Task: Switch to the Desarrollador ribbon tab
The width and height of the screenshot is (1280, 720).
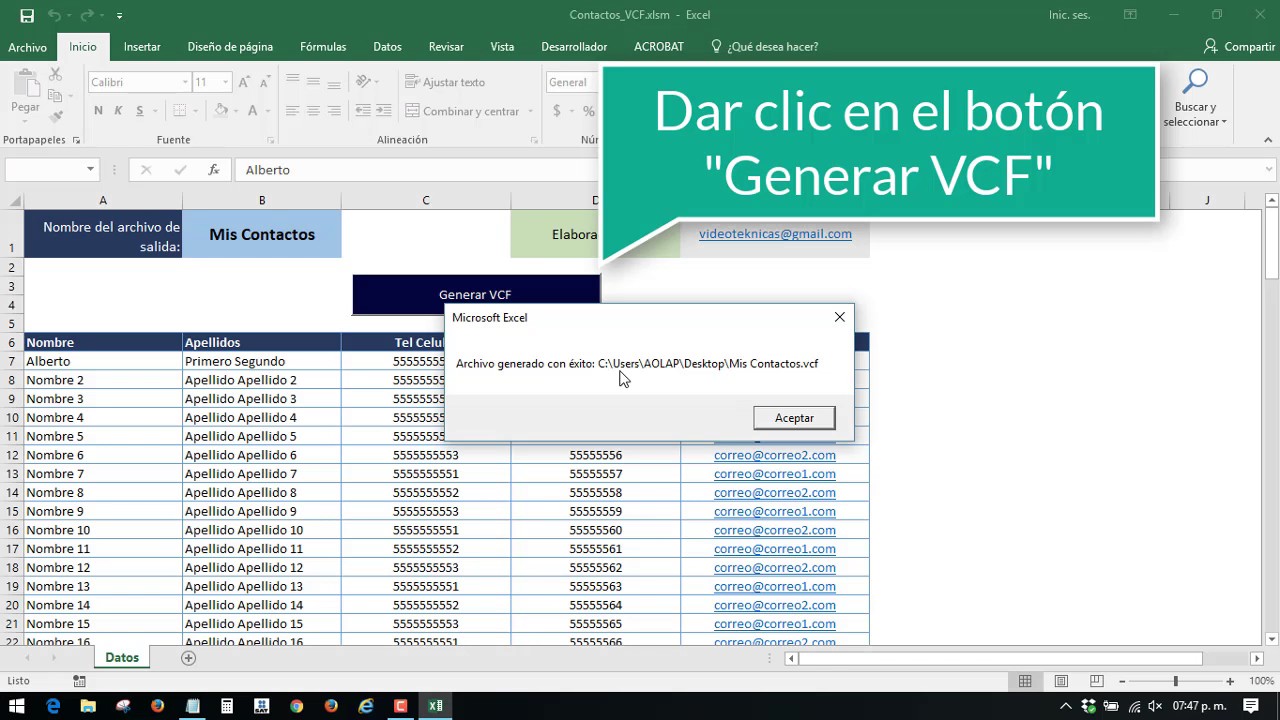Action: (574, 47)
